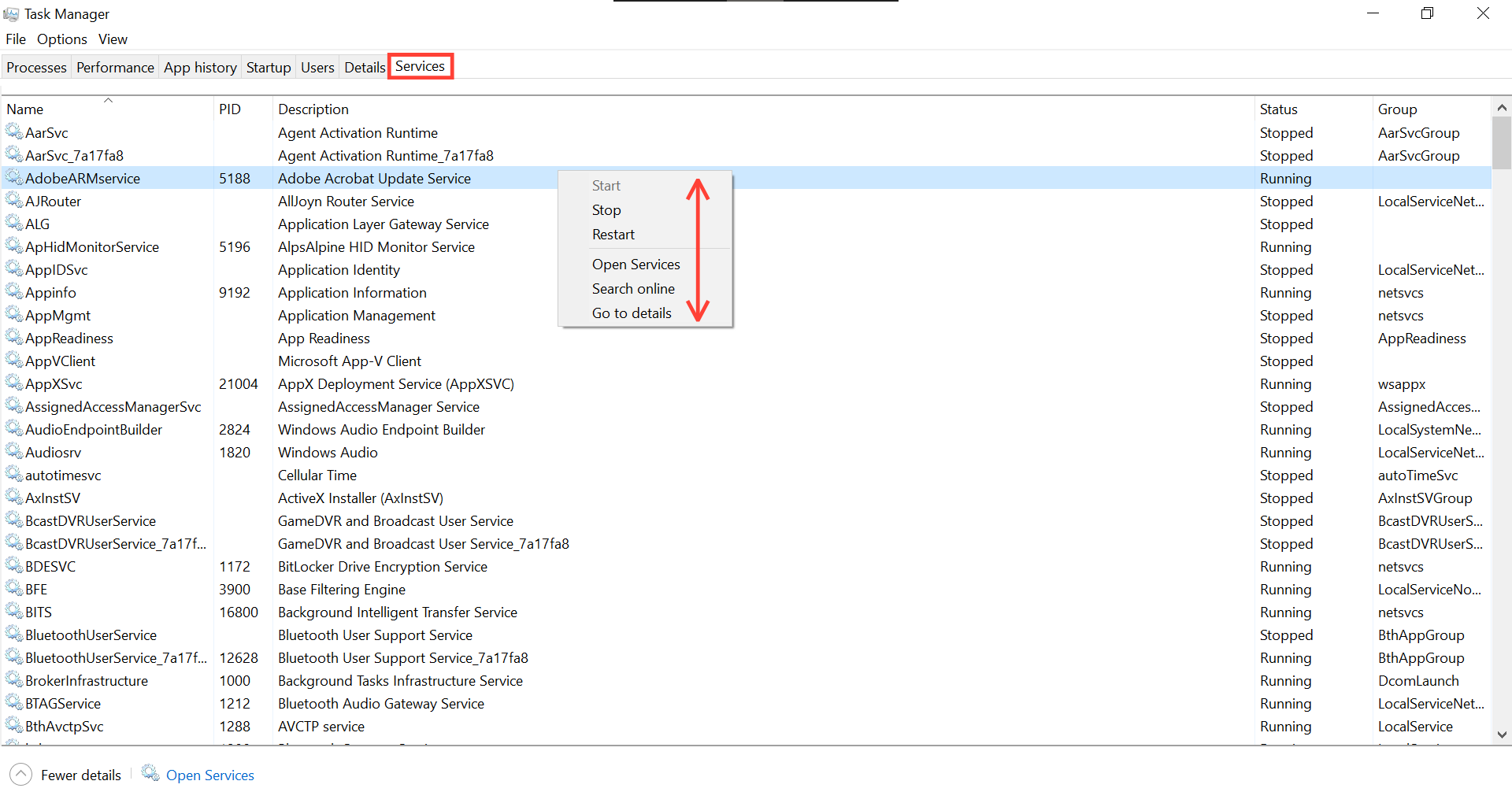Click the Task Manager title bar icon
Screen dimensions: 1512x803
(x=11, y=13)
